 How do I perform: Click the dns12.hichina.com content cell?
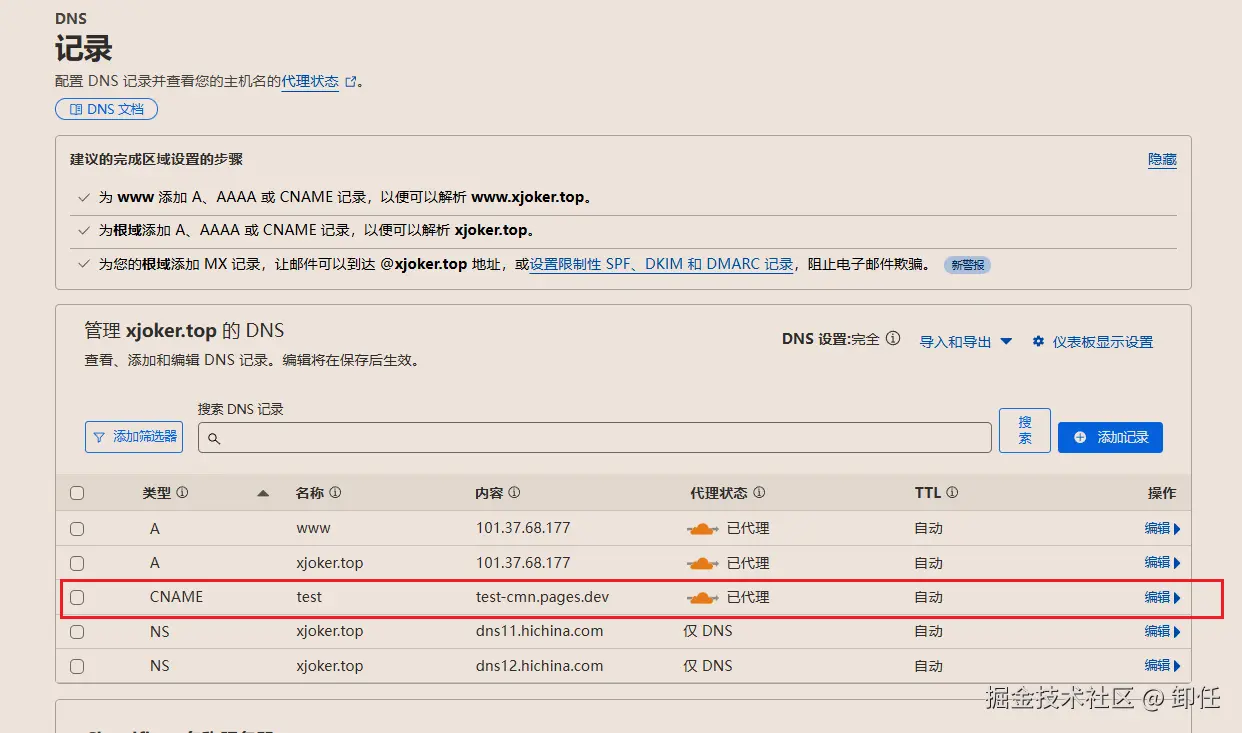click(539, 666)
